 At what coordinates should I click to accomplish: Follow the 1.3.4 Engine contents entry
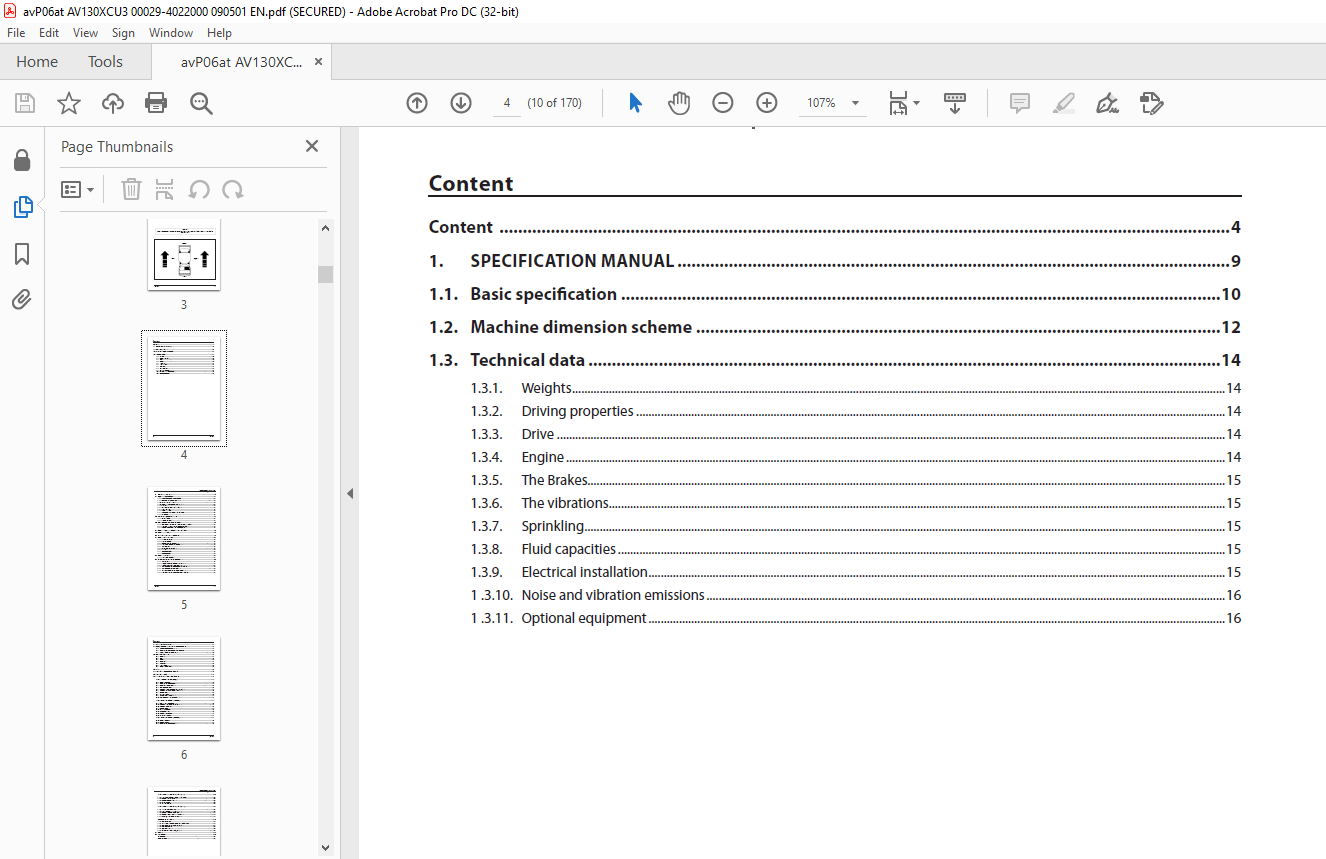pos(856,457)
